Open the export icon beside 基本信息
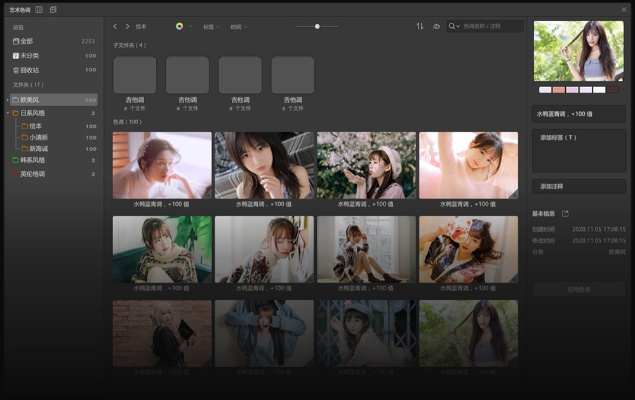 pos(565,213)
